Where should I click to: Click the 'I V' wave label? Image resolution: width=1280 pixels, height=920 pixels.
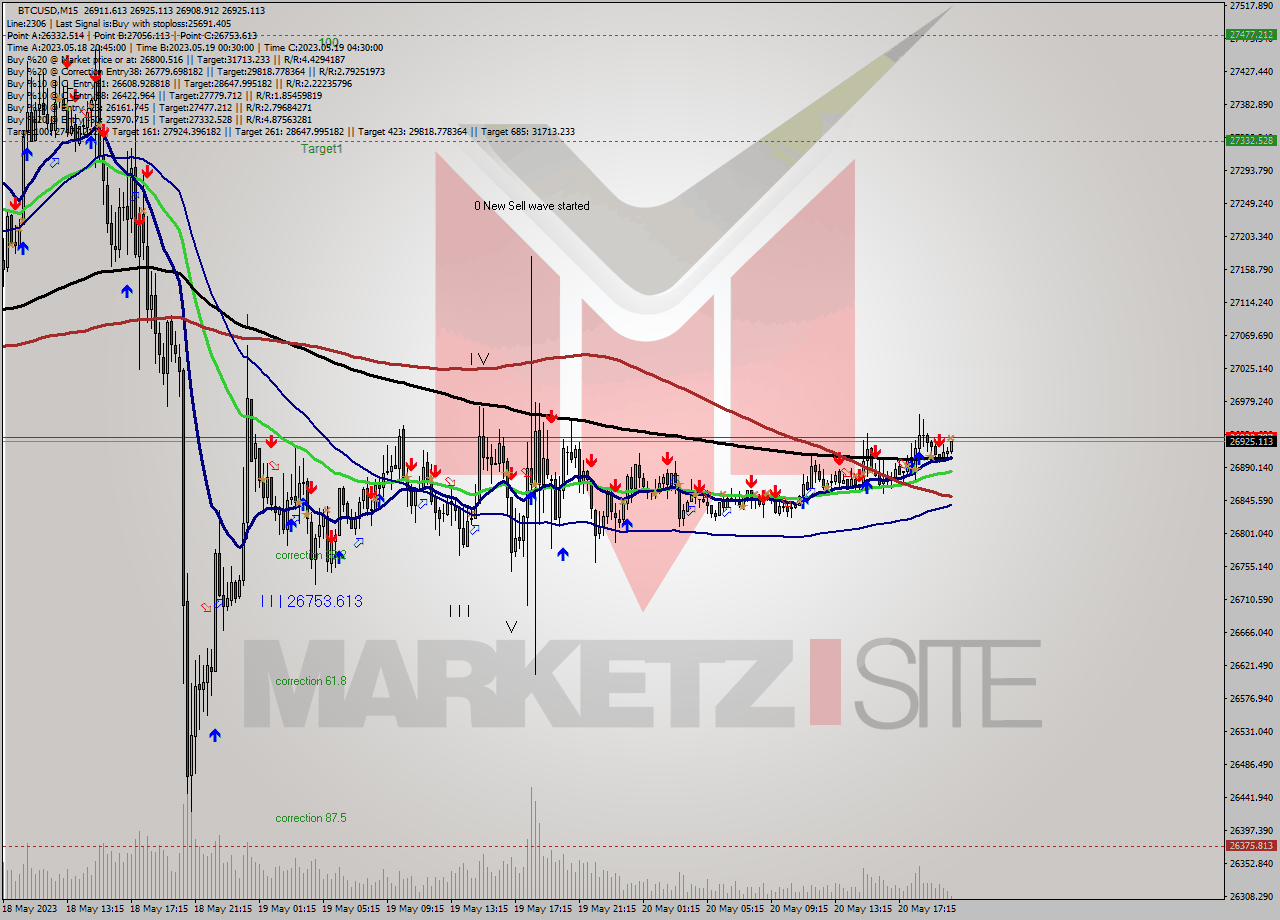479,359
